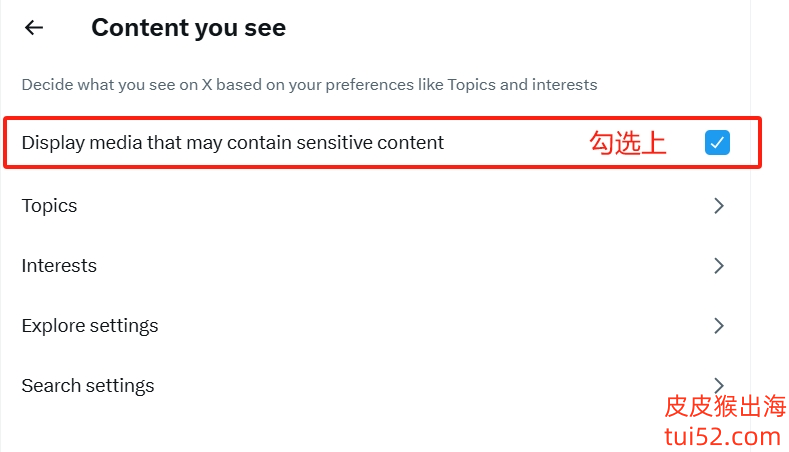Click the red '勾选上' annotation text
The height and width of the screenshot is (452, 789).
click(627, 143)
